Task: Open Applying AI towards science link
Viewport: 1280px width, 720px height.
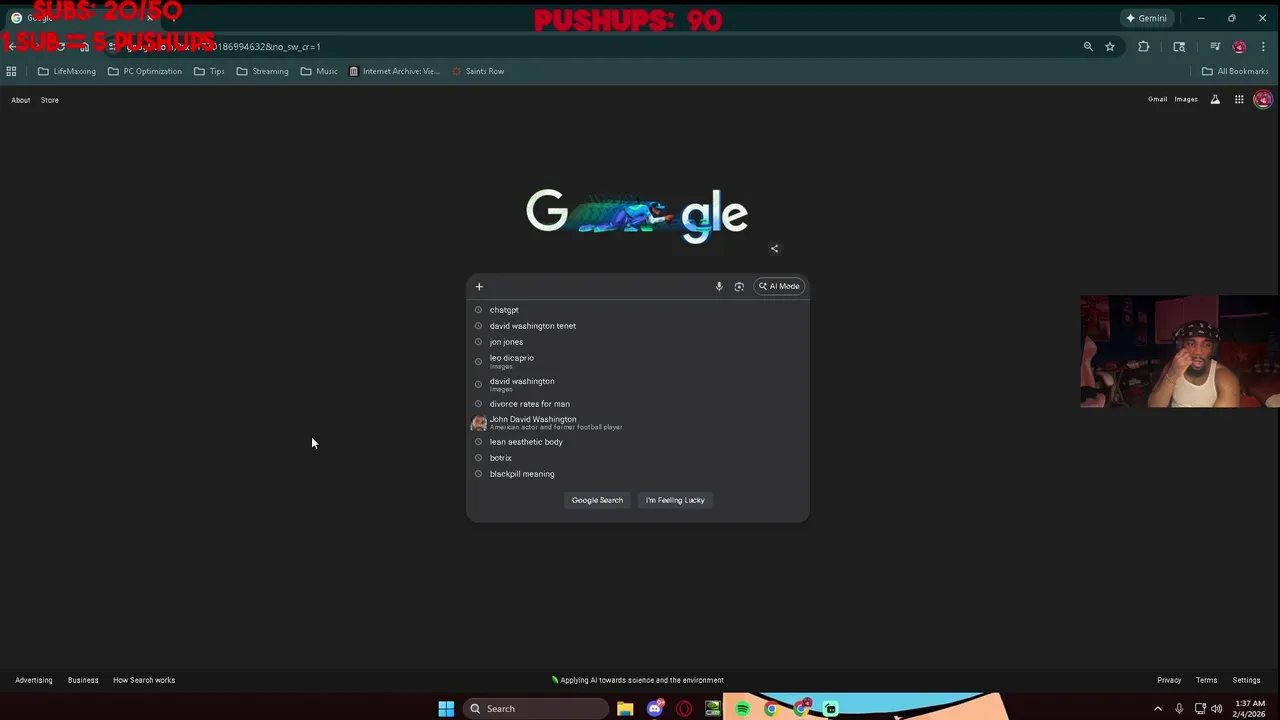Action: (637, 680)
